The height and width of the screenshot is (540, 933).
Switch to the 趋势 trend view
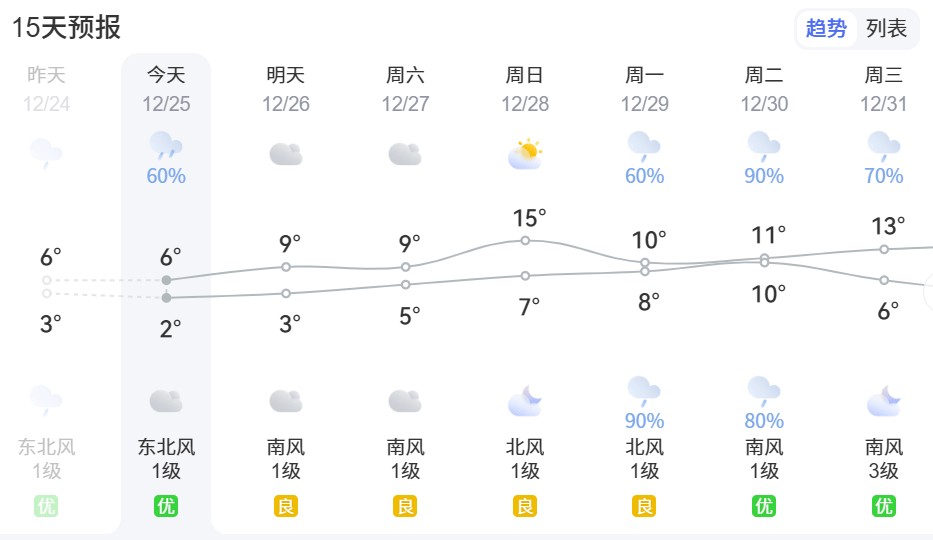(826, 29)
